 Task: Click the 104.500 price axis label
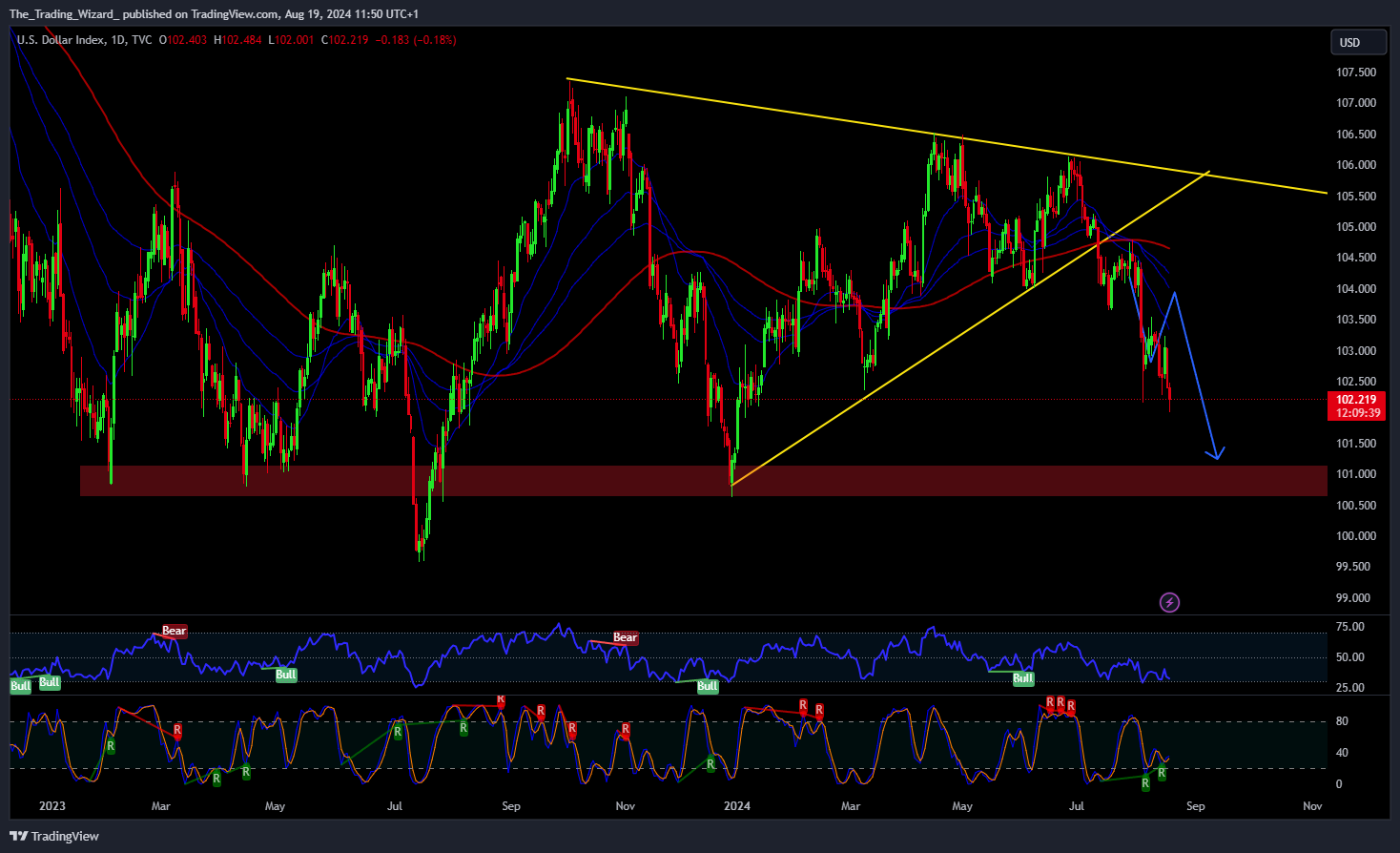[1355, 258]
